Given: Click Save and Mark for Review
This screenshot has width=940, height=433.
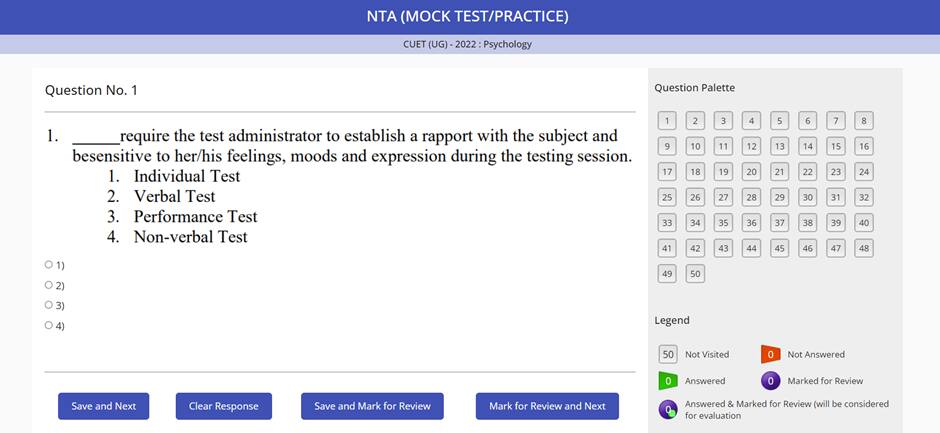Looking at the screenshot, I should click(x=372, y=406).
